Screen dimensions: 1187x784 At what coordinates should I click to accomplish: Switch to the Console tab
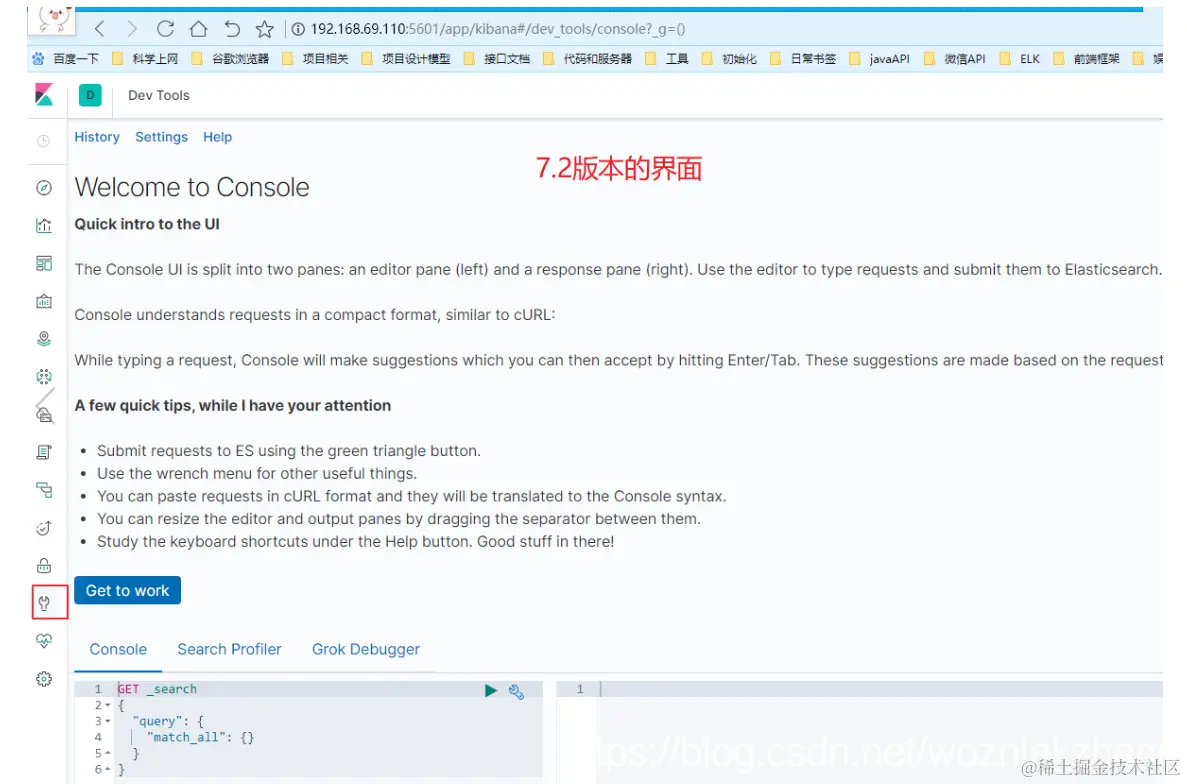[118, 649]
